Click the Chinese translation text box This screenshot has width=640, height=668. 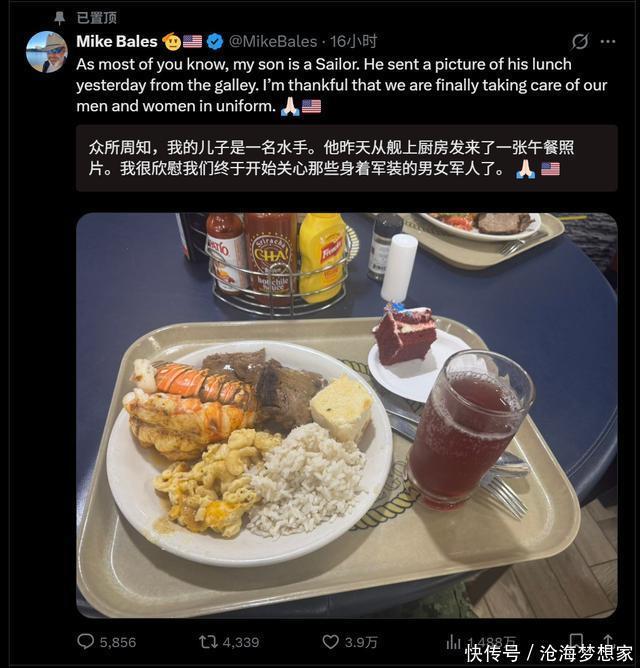coord(347,158)
